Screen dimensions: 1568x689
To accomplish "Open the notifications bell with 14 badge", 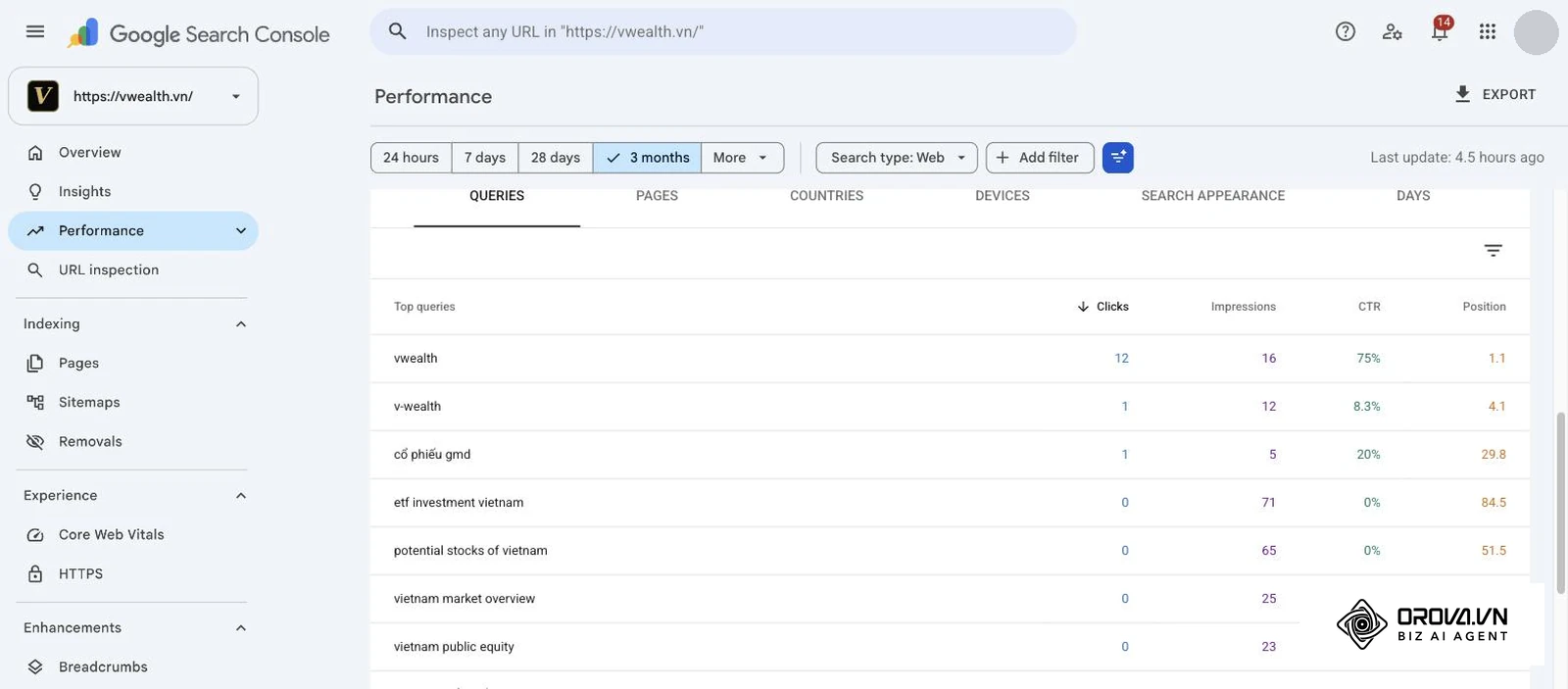I will [1441, 29].
